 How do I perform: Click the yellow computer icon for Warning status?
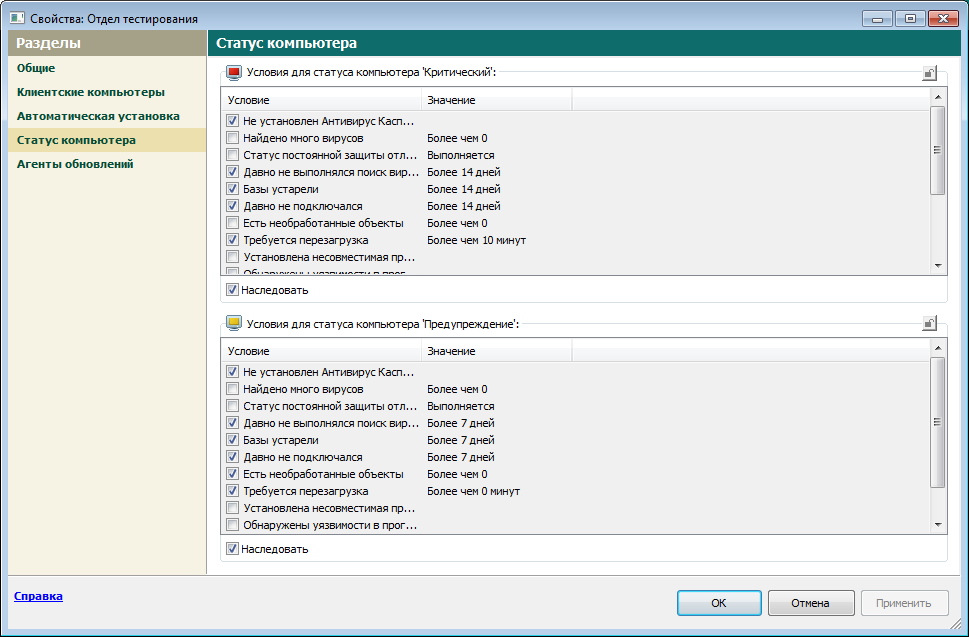pos(234,323)
